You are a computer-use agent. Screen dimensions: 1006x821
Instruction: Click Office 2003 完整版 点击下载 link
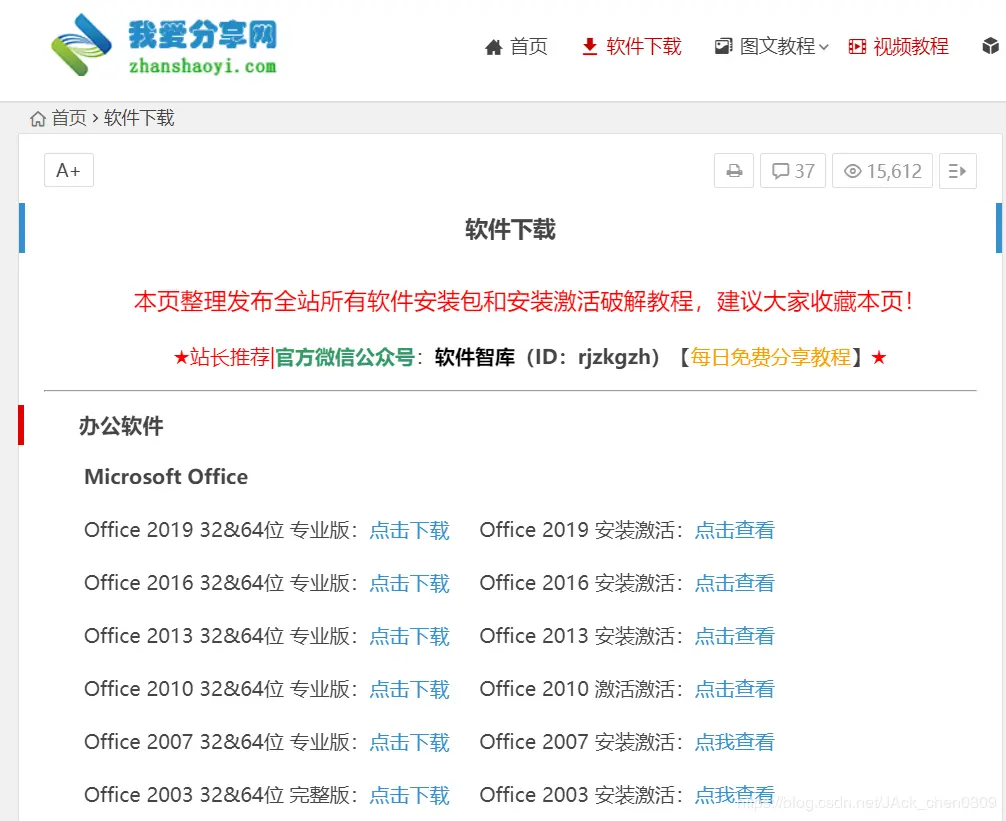pos(409,796)
